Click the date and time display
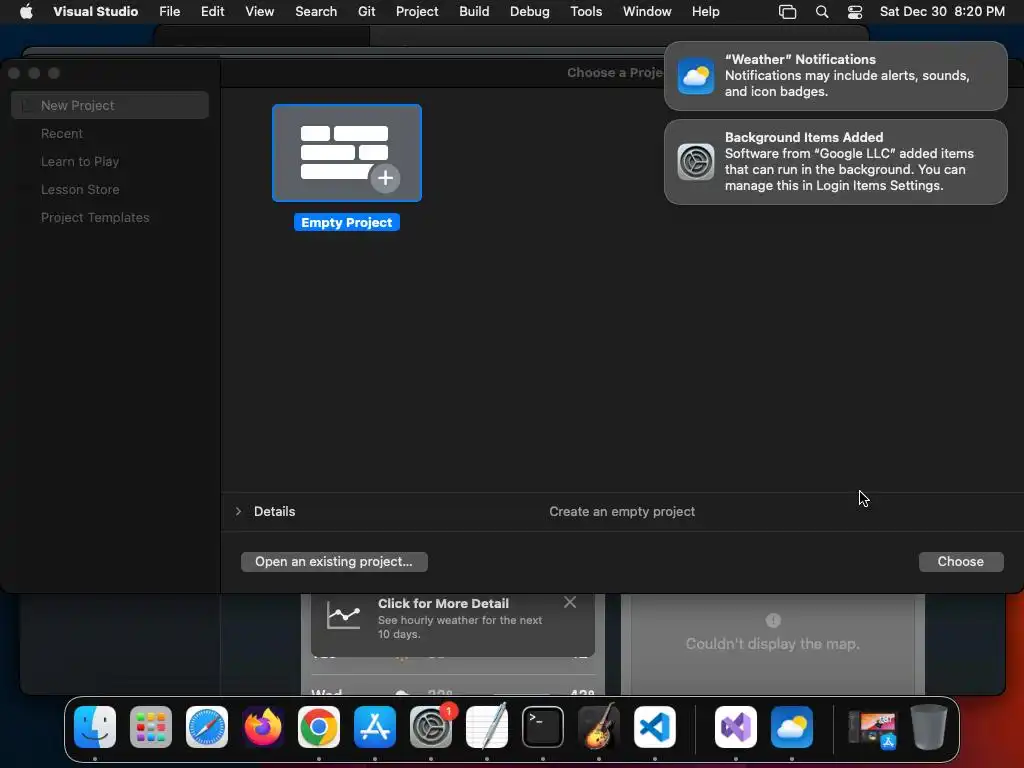This screenshot has width=1024, height=768. point(942,12)
